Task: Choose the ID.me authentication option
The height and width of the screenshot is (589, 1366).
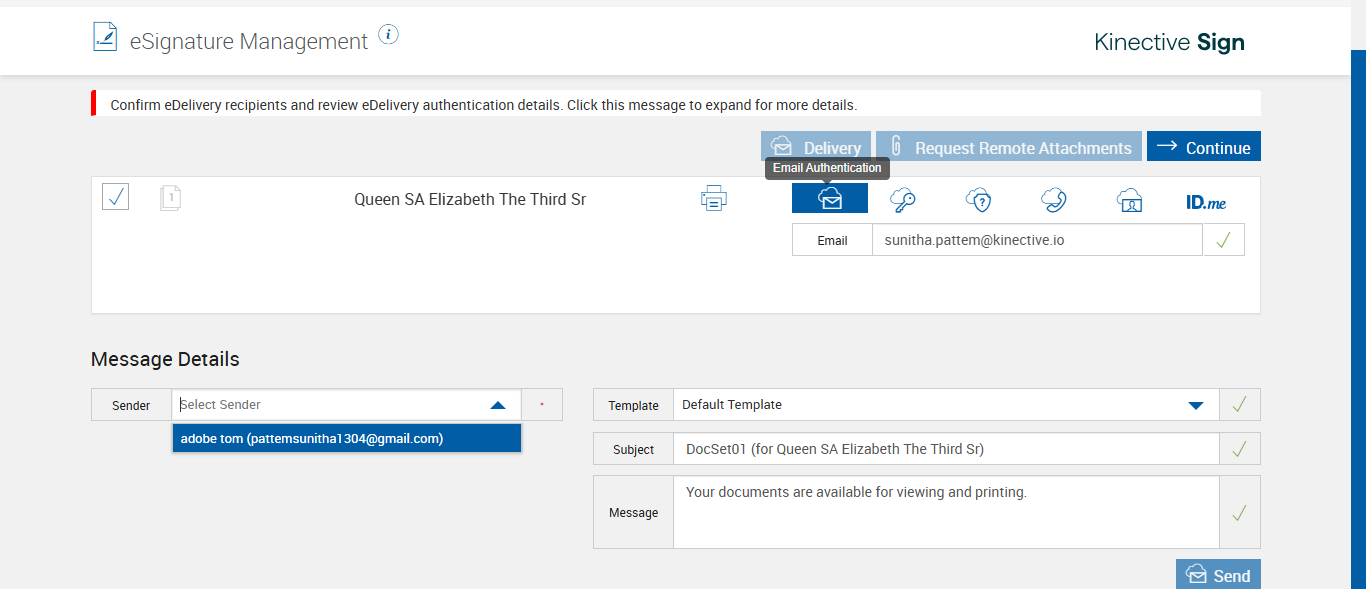Action: point(1206,202)
